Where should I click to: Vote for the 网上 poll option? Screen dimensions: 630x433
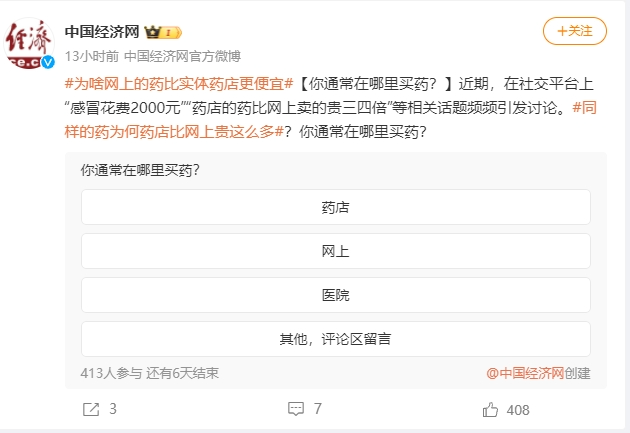point(335,251)
